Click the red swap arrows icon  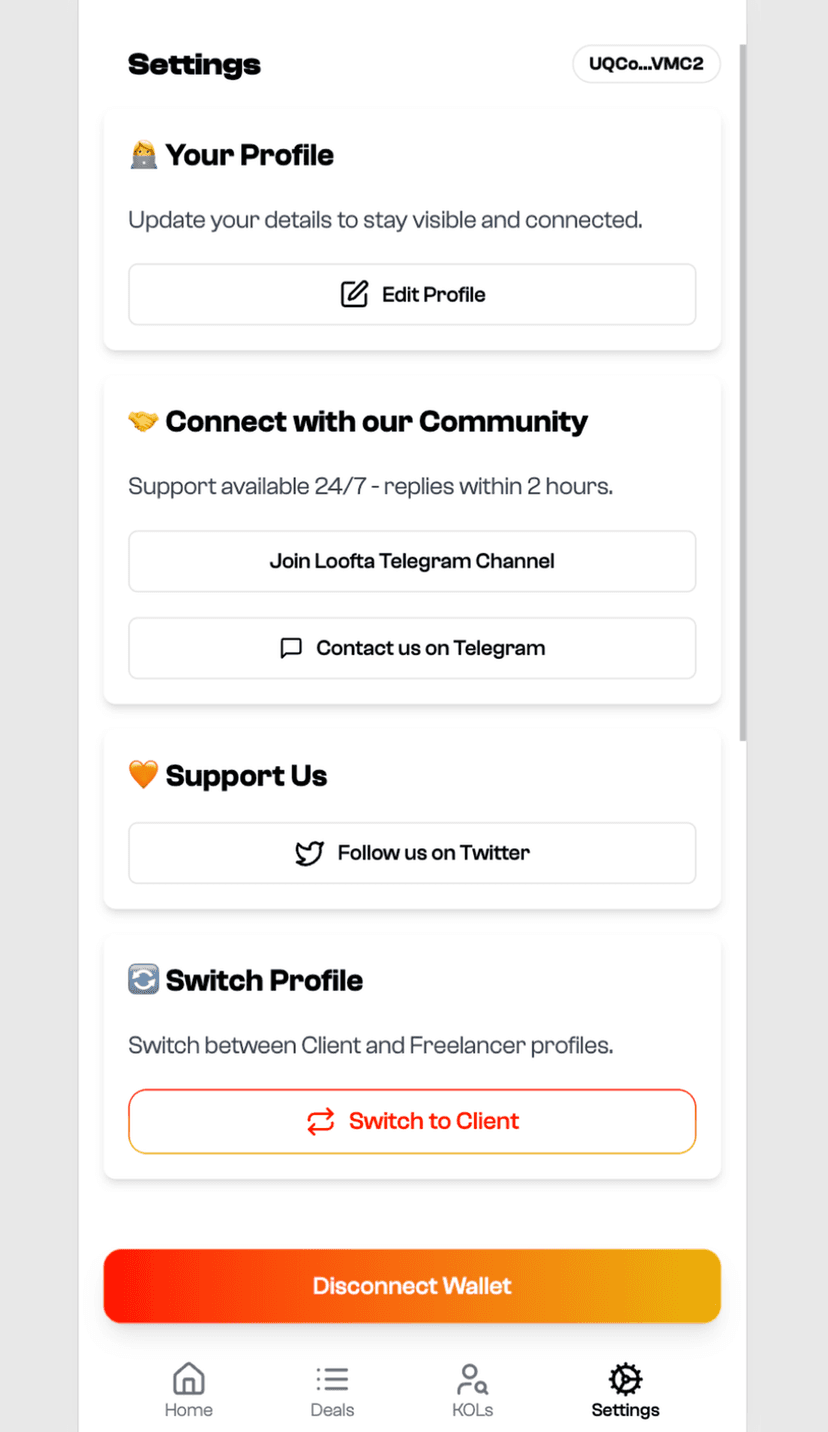click(x=320, y=1121)
